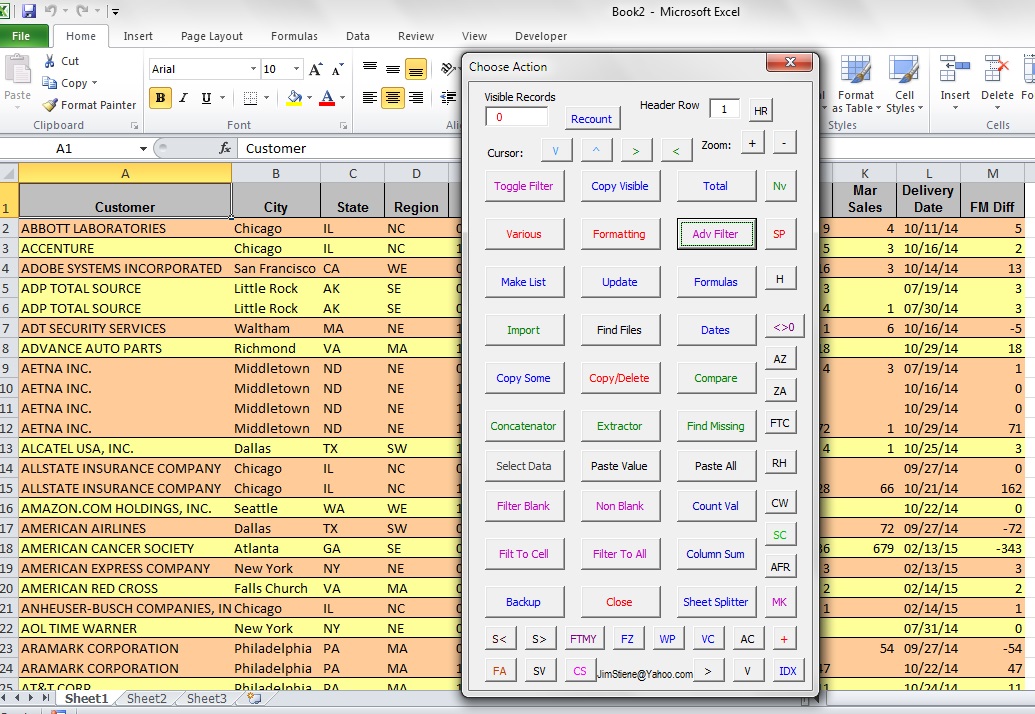The image size is (1035, 714).
Task: Open the File tab
Action: coord(21,36)
